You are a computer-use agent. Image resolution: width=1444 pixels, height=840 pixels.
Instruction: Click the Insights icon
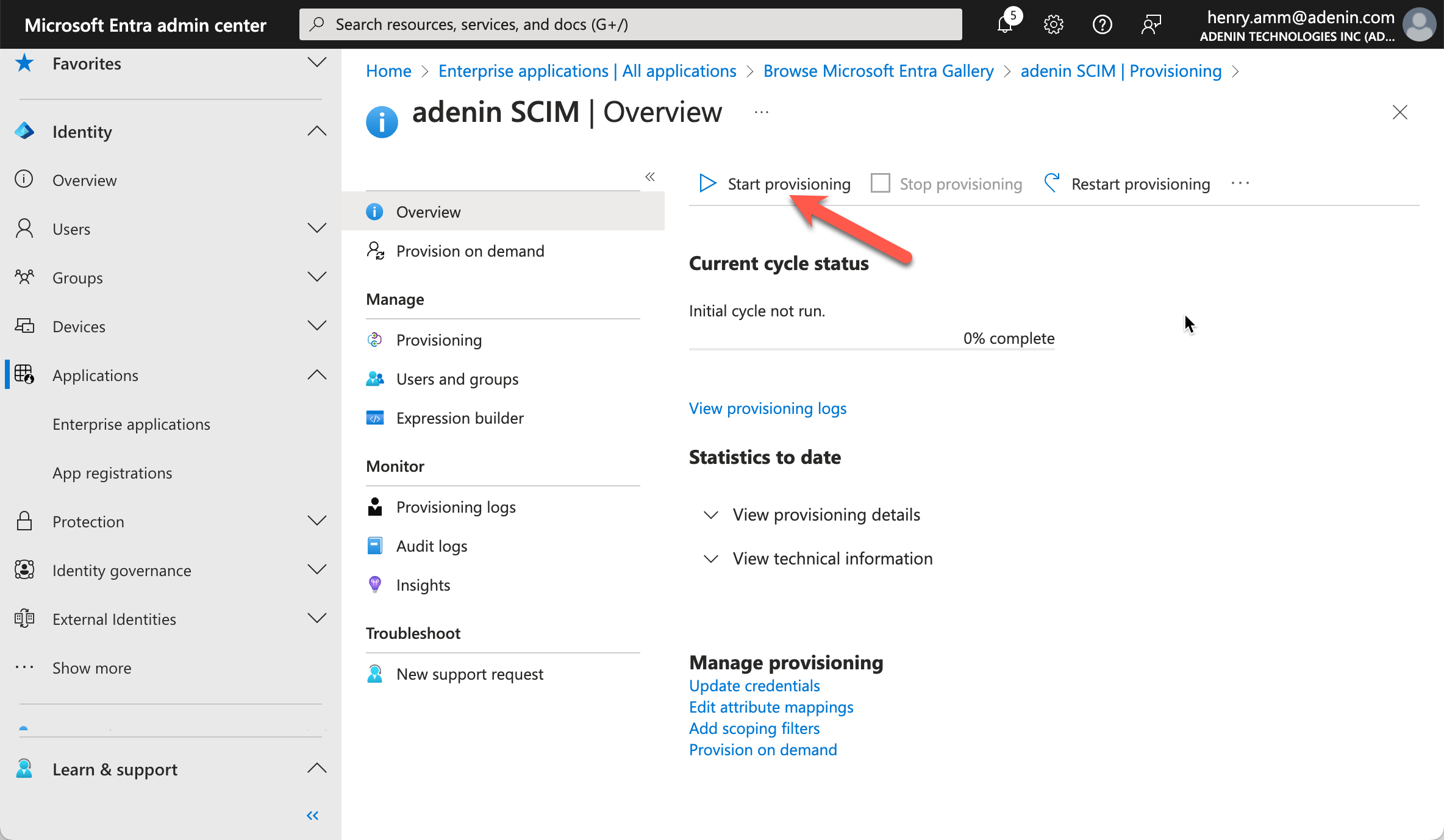pos(375,584)
